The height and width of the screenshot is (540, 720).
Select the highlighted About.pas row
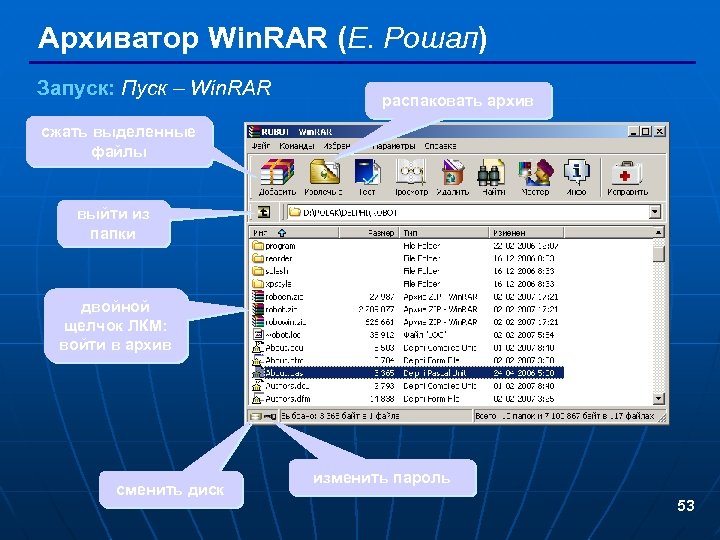pyautogui.click(x=407, y=373)
